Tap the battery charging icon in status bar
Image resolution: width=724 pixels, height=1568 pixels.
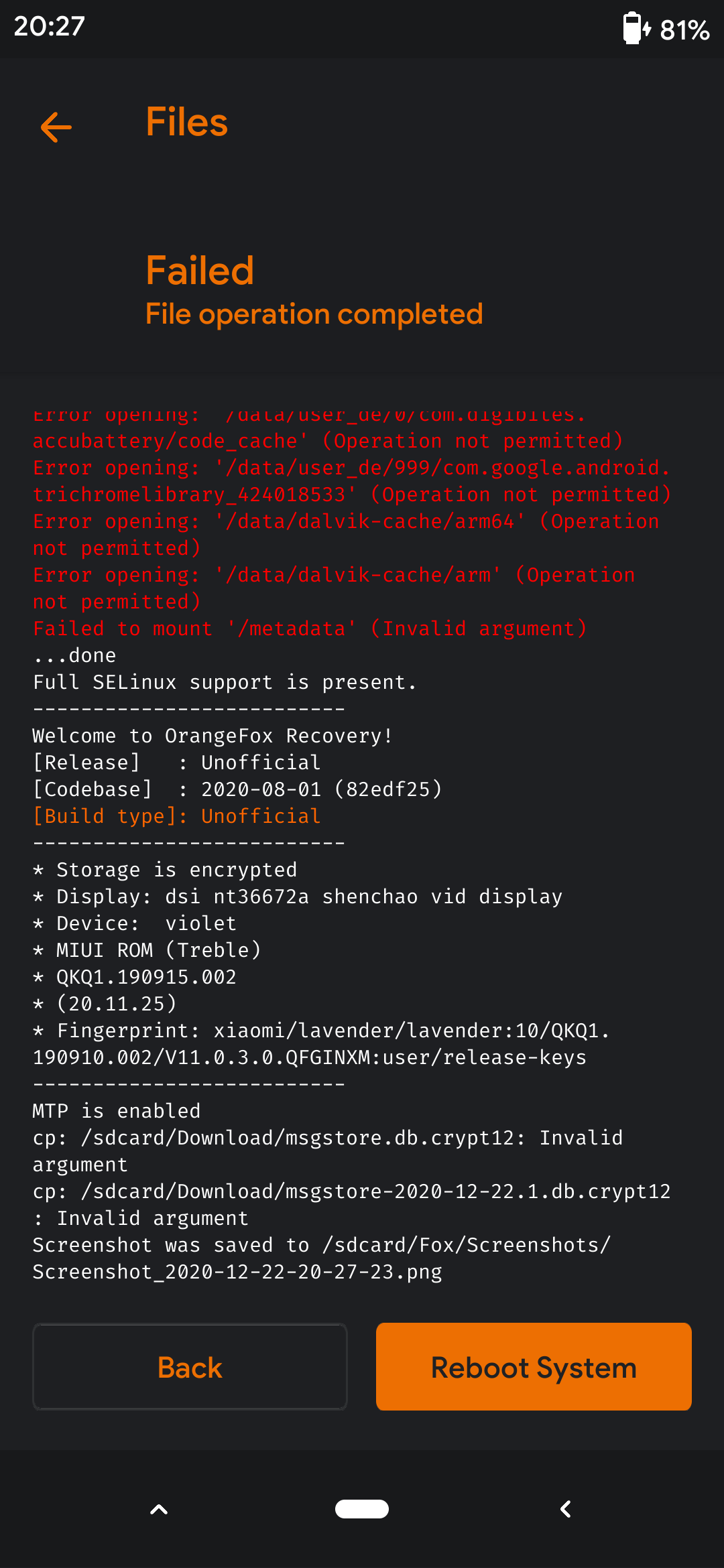pos(636,28)
